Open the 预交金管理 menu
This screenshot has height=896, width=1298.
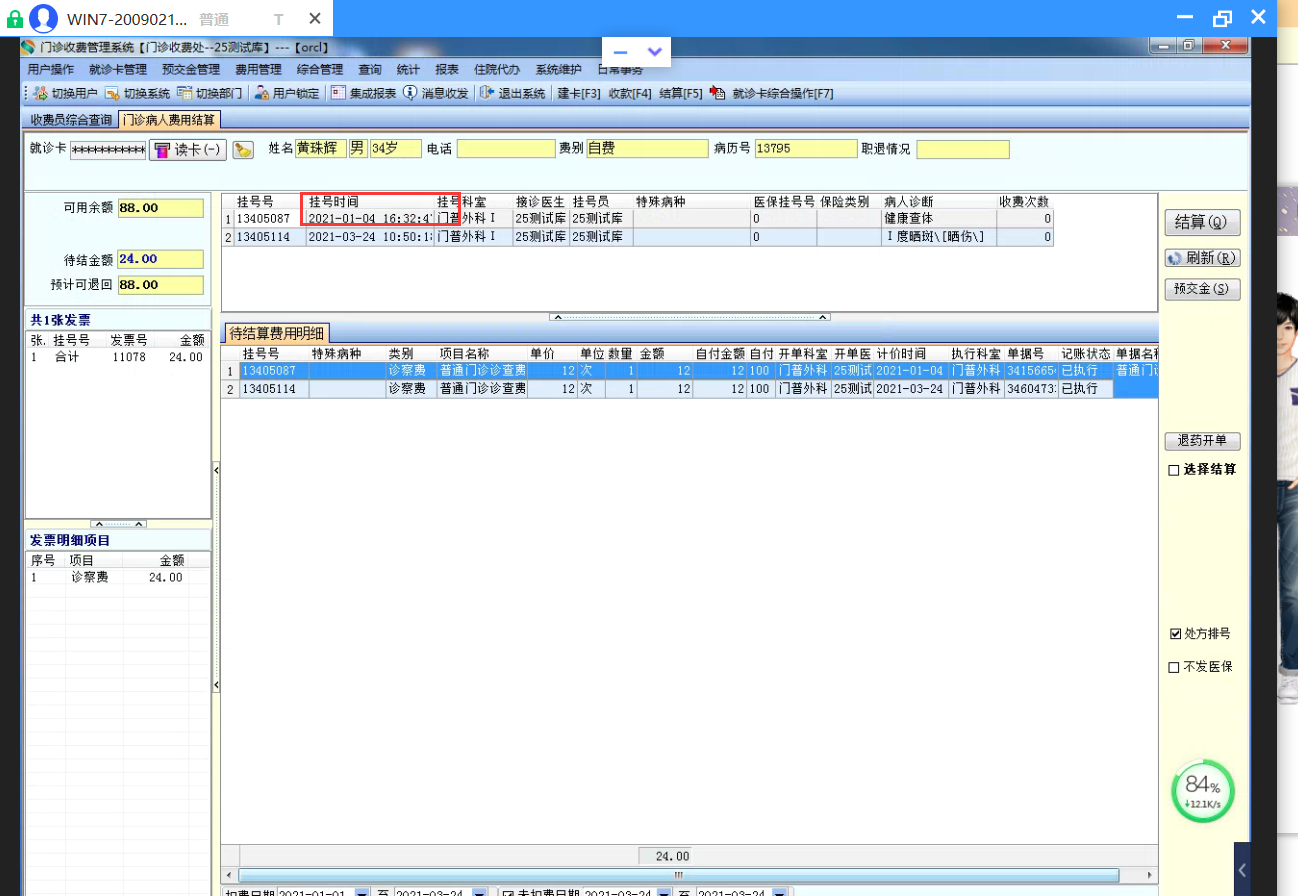pyautogui.click(x=191, y=70)
